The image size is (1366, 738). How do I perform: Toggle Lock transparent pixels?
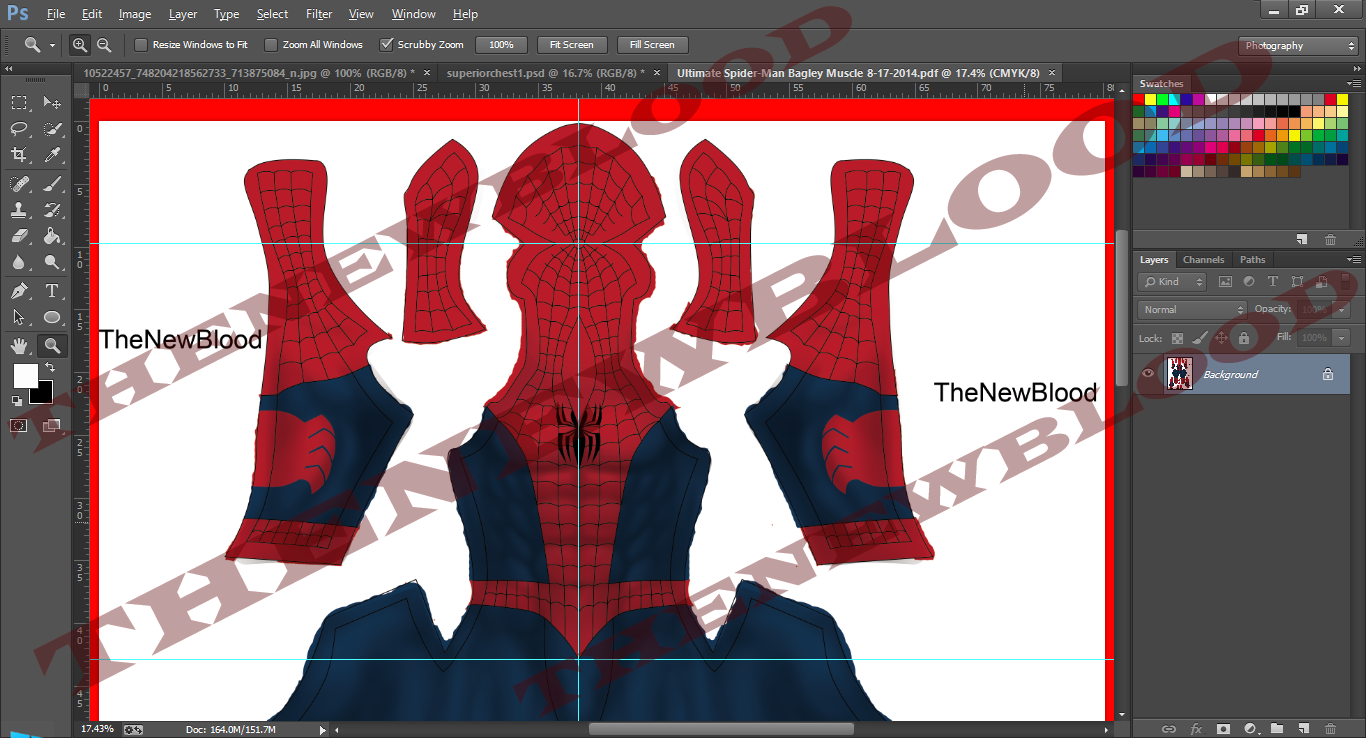pyautogui.click(x=1178, y=338)
